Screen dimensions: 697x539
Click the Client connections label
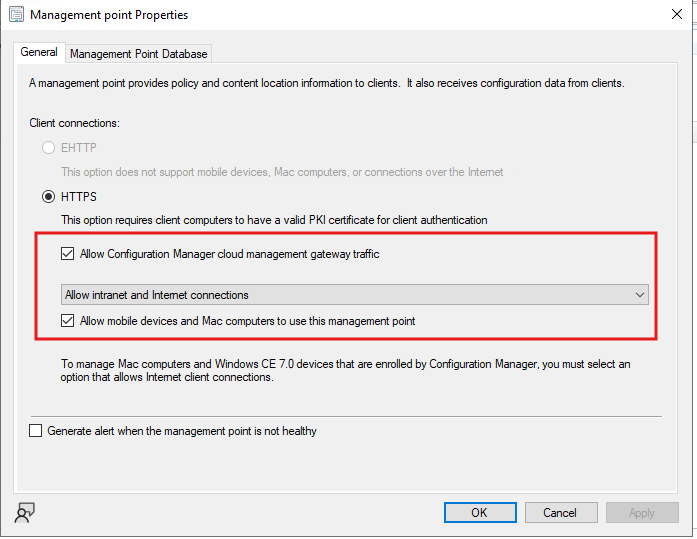click(x=75, y=122)
